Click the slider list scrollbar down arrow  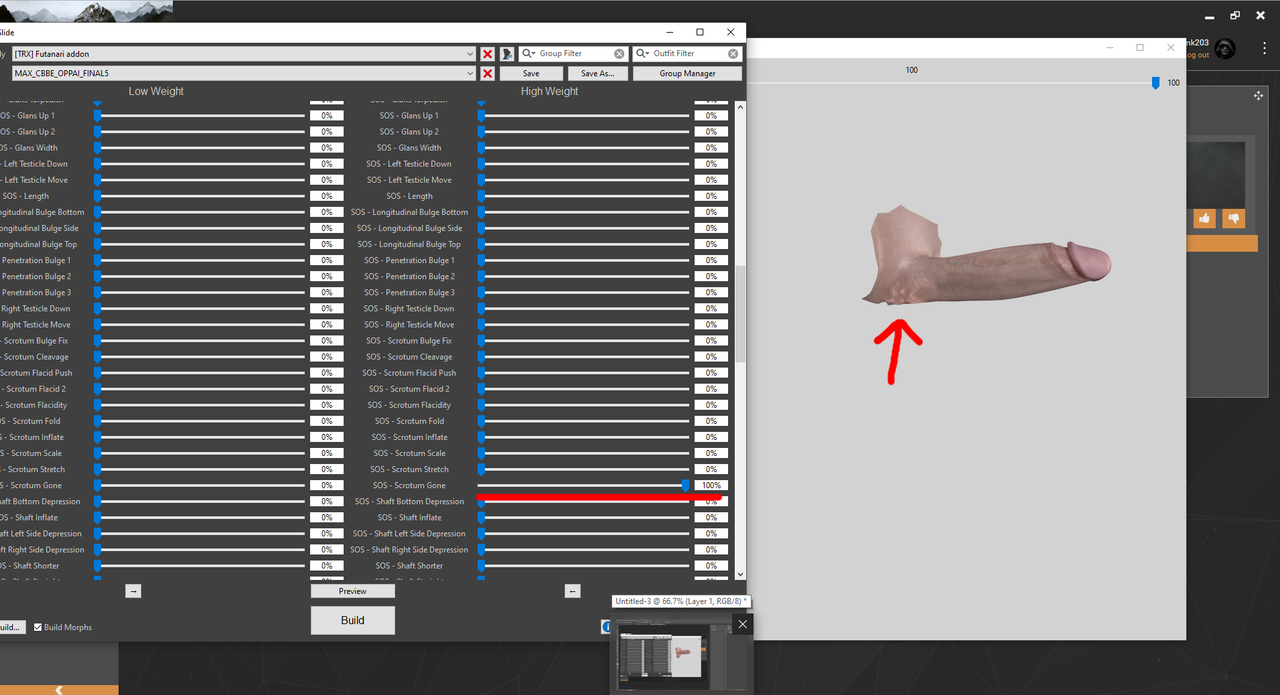click(x=740, y=575)
